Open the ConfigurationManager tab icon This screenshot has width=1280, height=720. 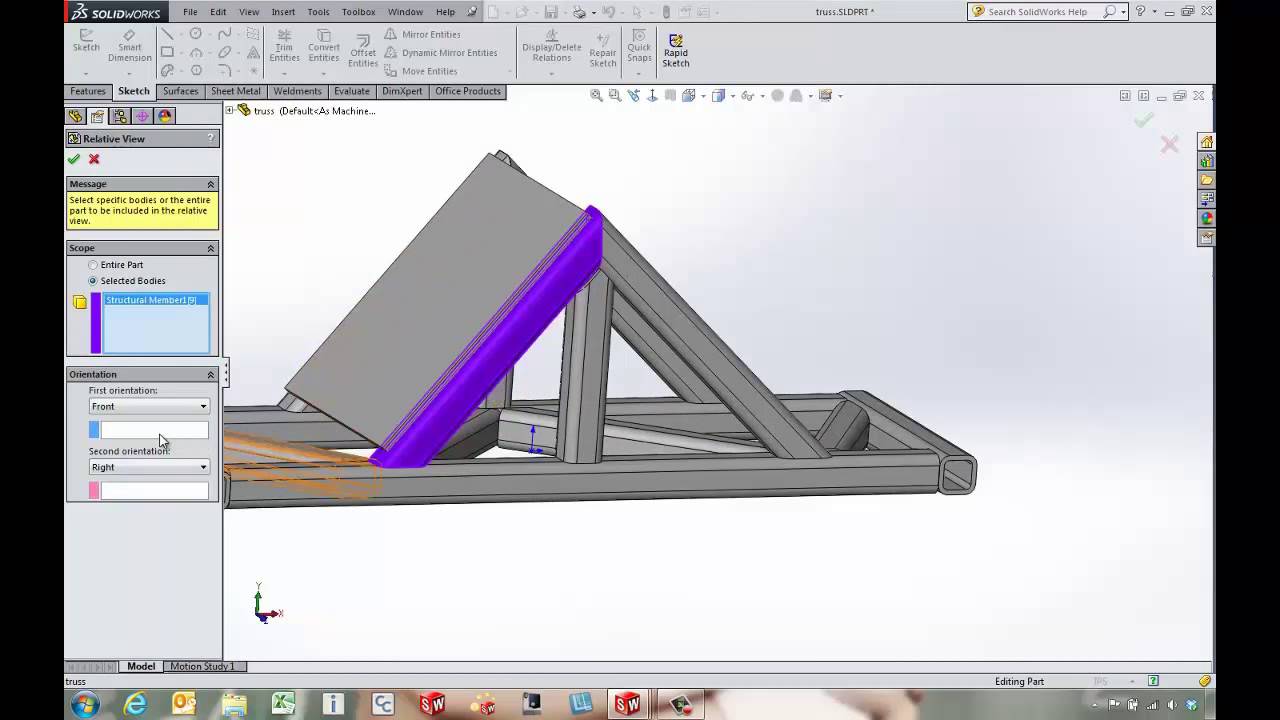click(x=120, y=116)
